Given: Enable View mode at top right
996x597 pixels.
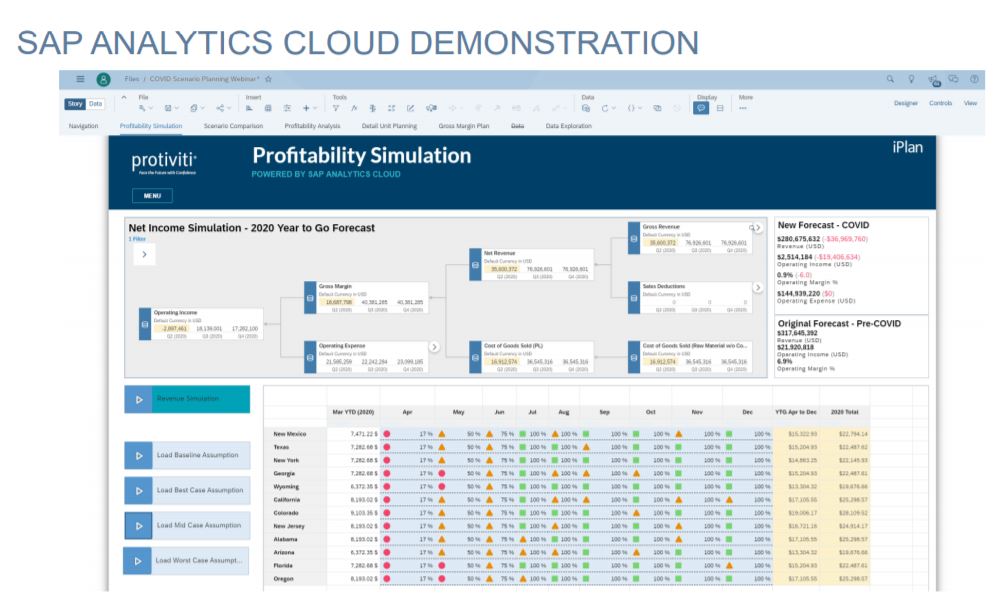Looking at the screenshot, I should click(971, 103).
